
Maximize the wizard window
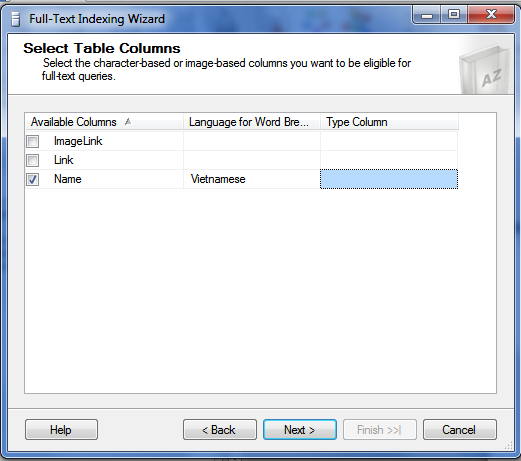click(x=454, y=15)
